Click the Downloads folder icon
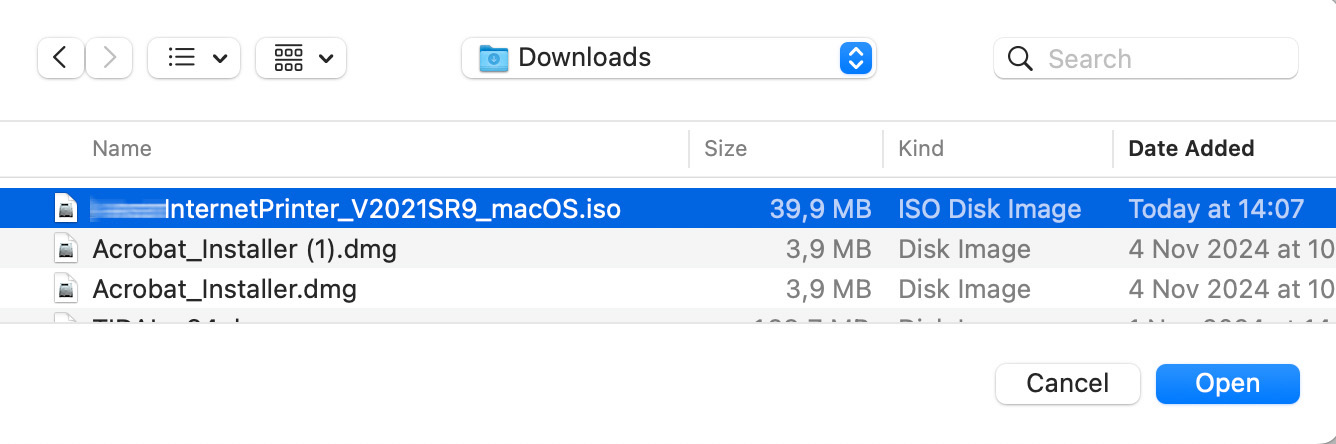 point(494,58)
